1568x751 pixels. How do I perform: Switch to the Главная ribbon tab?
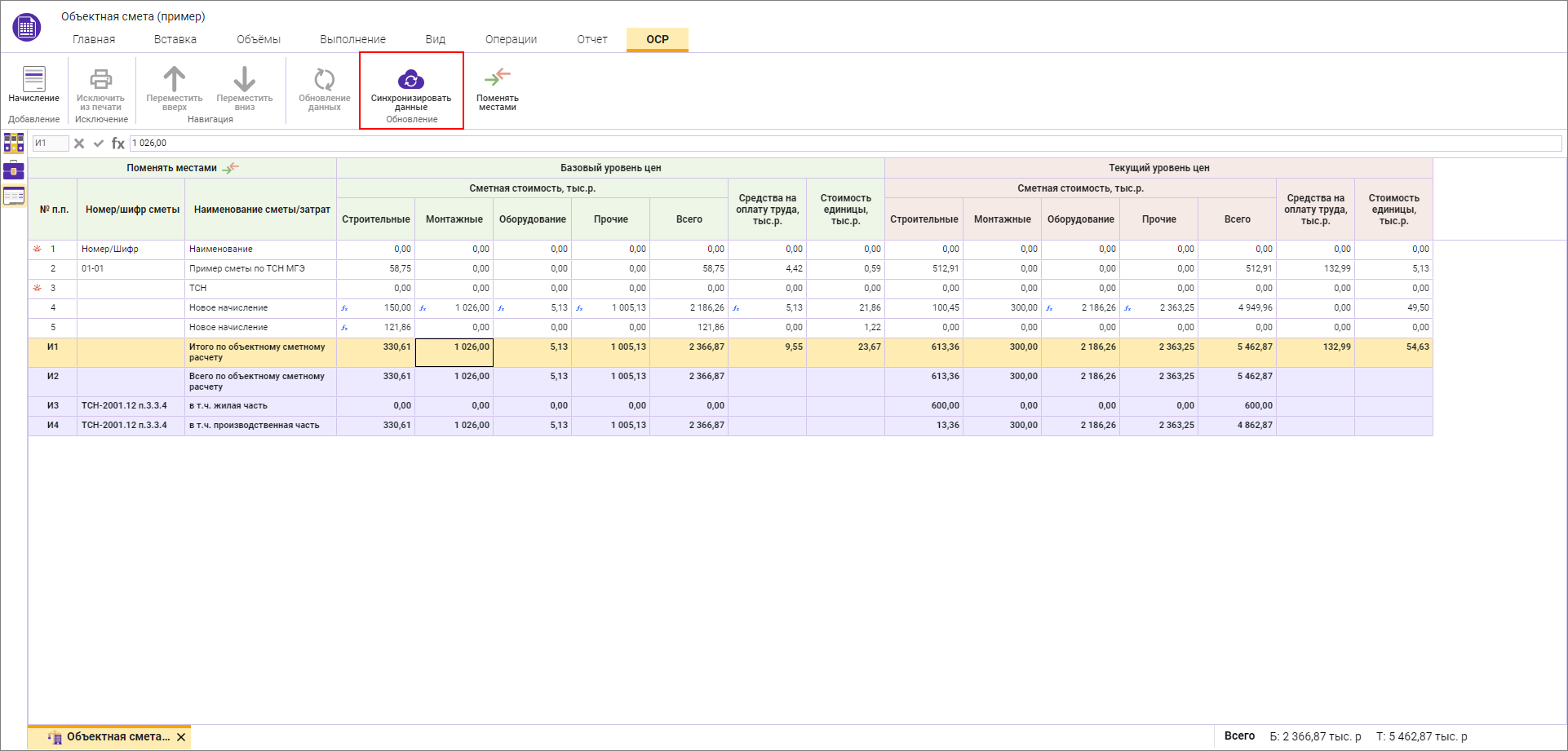94,39
